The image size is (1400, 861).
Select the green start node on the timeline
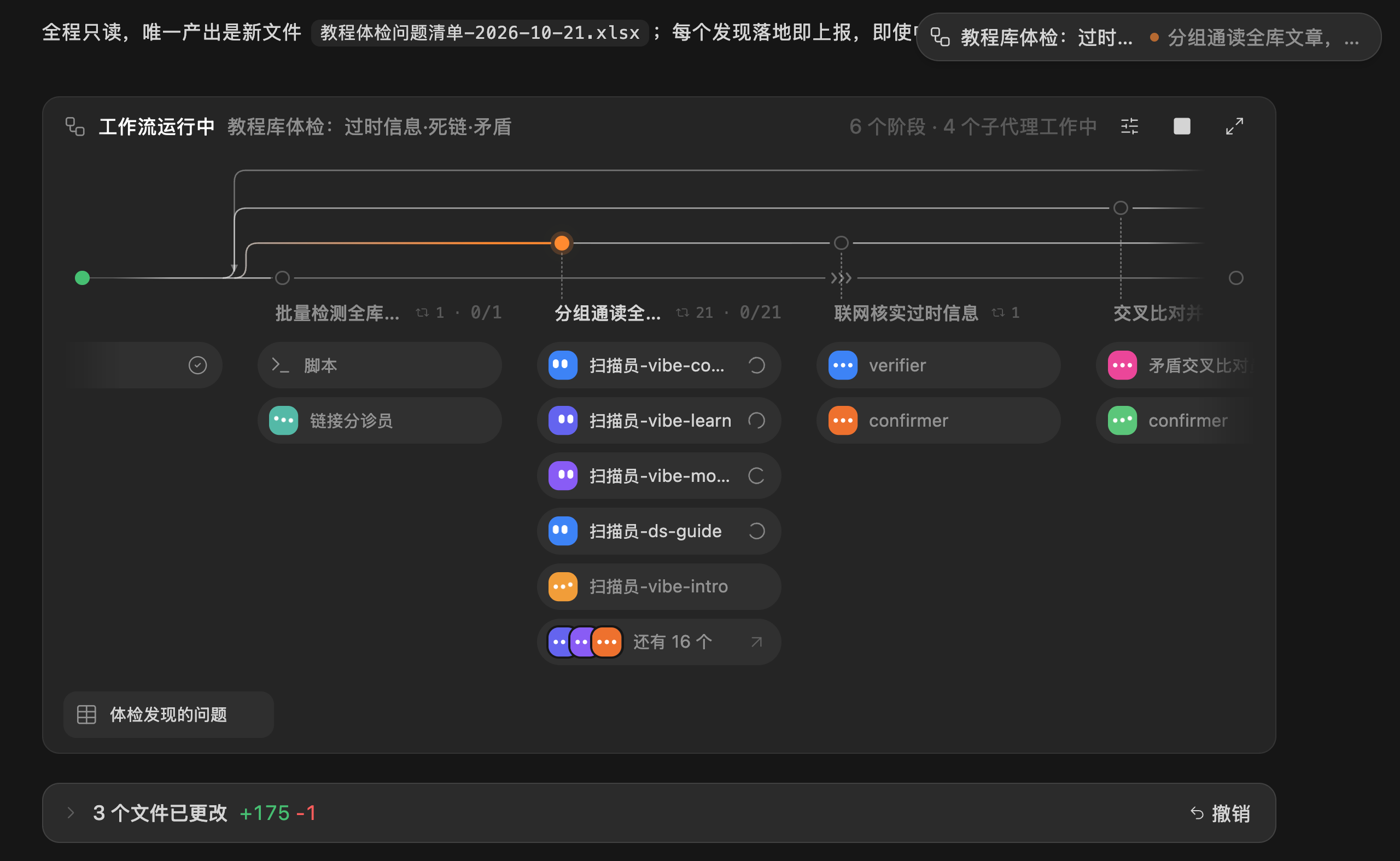click(x=83, y=278)
